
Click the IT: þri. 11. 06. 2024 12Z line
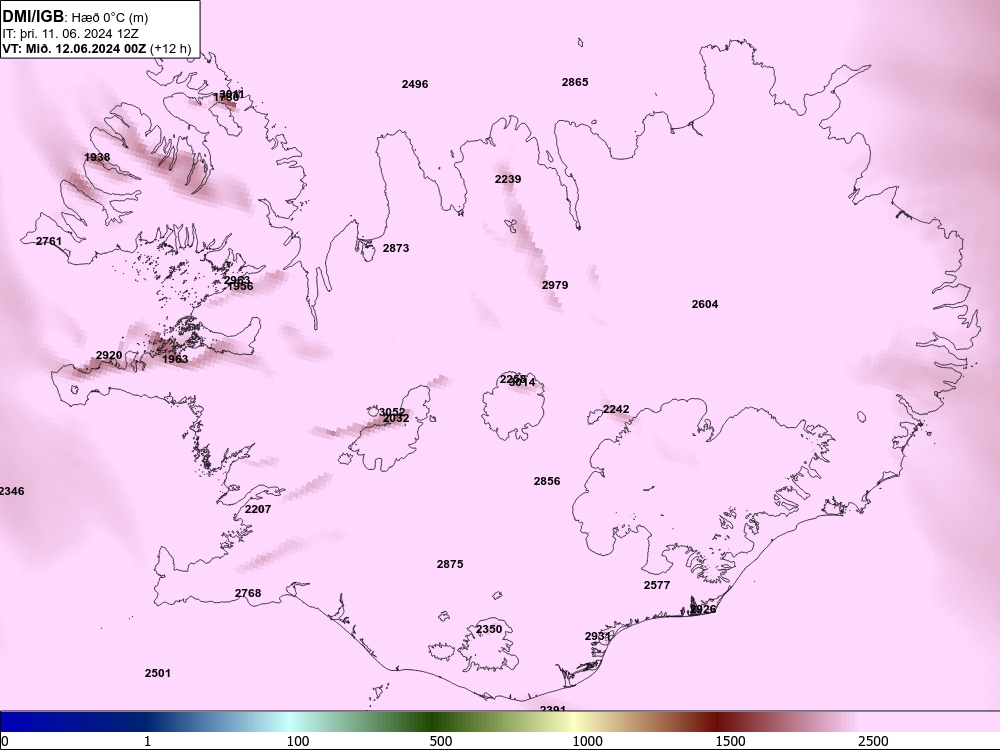tap(70, 34)
